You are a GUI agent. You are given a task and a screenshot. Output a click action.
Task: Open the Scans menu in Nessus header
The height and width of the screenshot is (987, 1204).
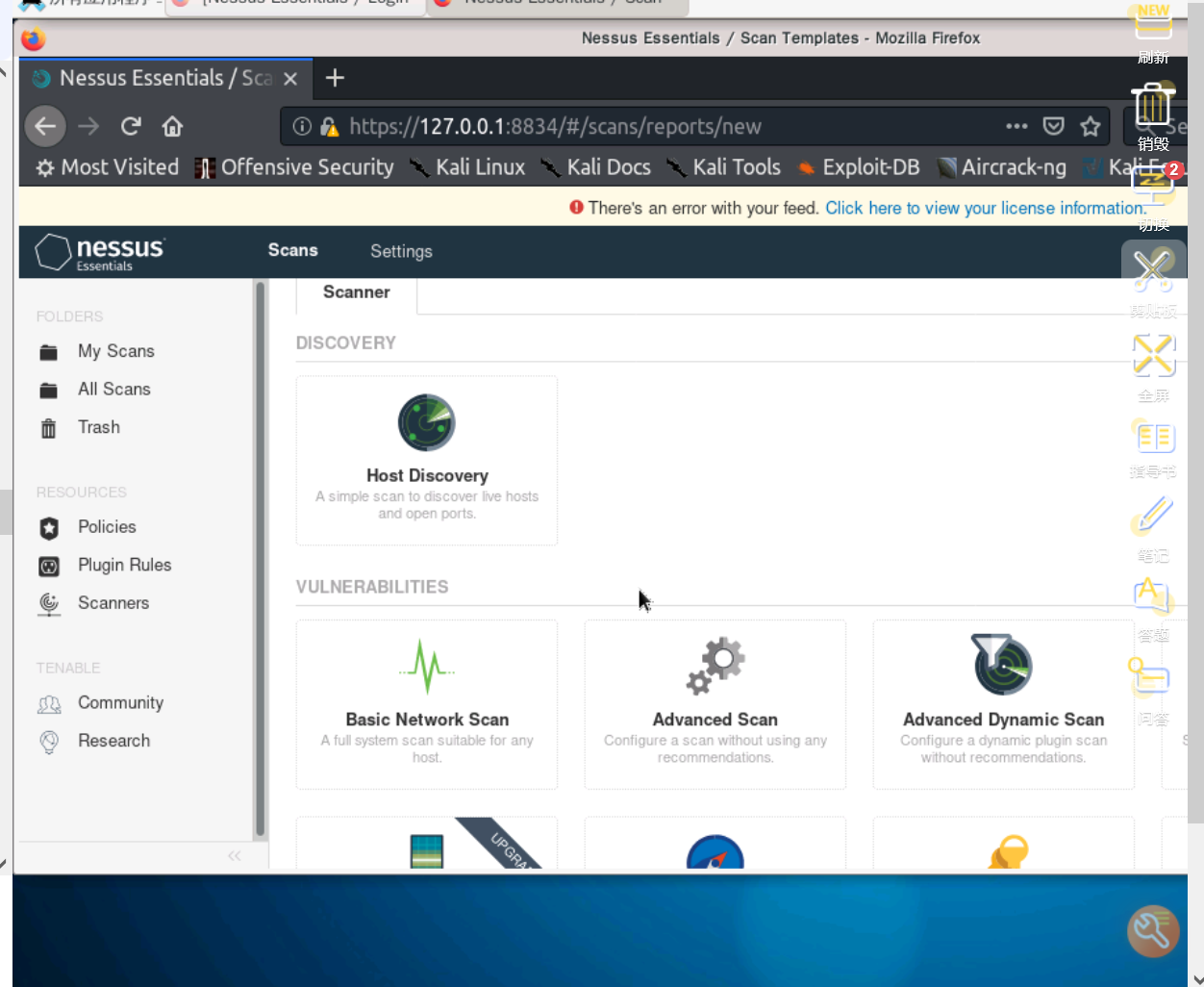click(x=292, y=250)
